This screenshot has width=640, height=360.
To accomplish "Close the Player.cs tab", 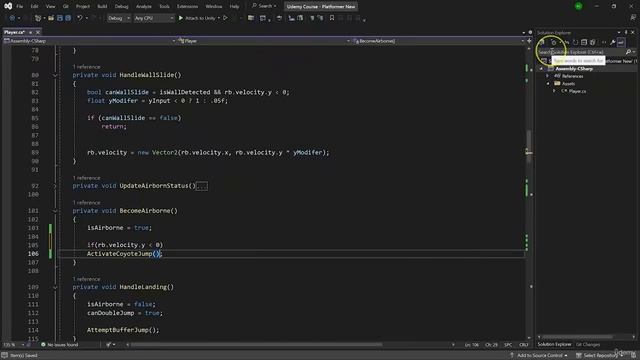I will click(38, 32).
